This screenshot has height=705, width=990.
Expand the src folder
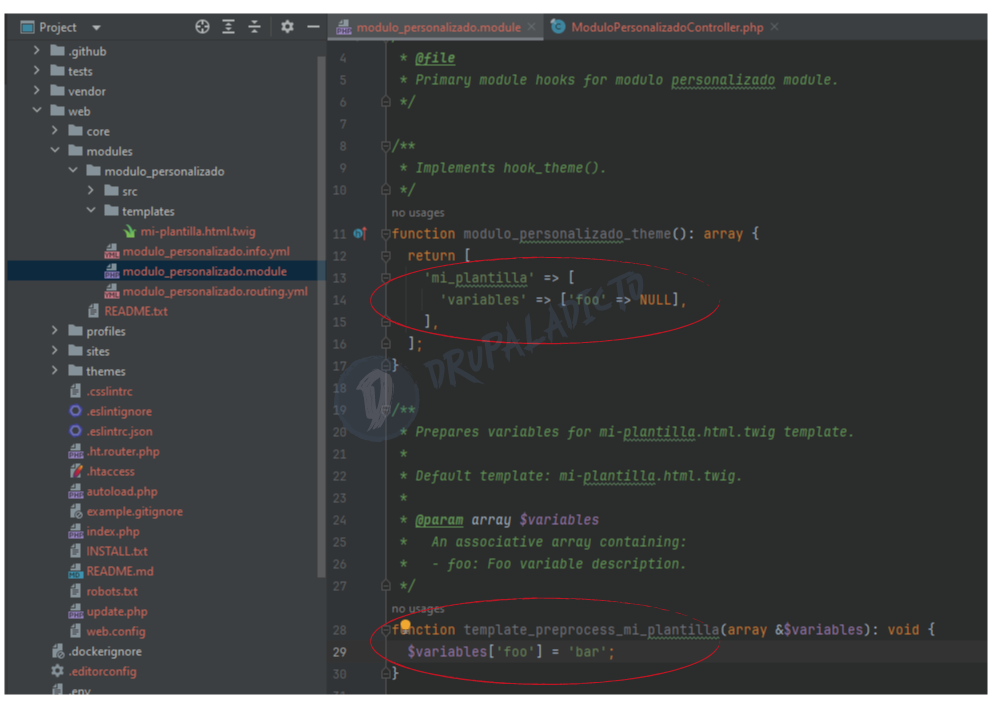tap(91, 191)
